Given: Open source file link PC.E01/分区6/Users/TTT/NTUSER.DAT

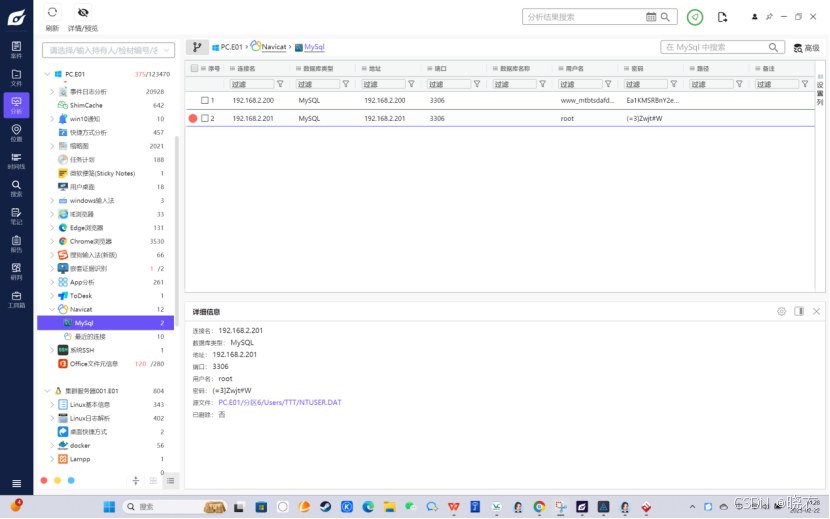Looking at the screenshot, I should point(279,402).
